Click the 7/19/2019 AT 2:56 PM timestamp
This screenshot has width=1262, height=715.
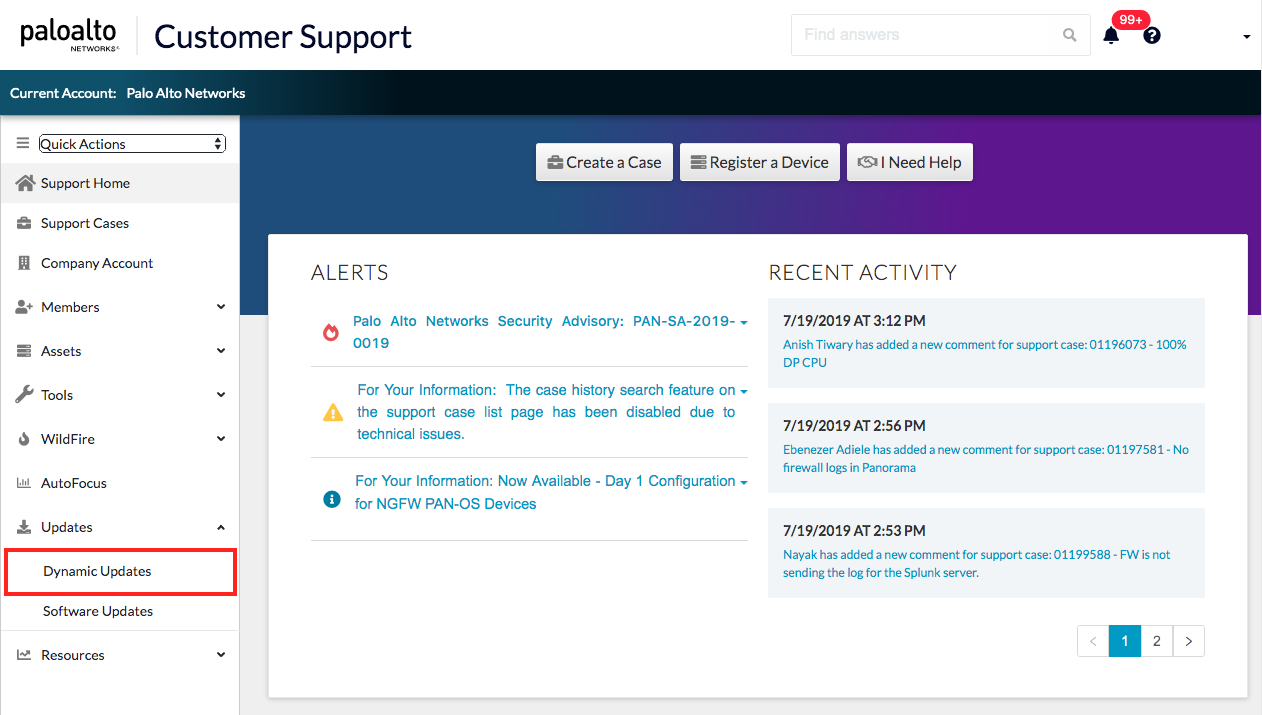point(854,426)
